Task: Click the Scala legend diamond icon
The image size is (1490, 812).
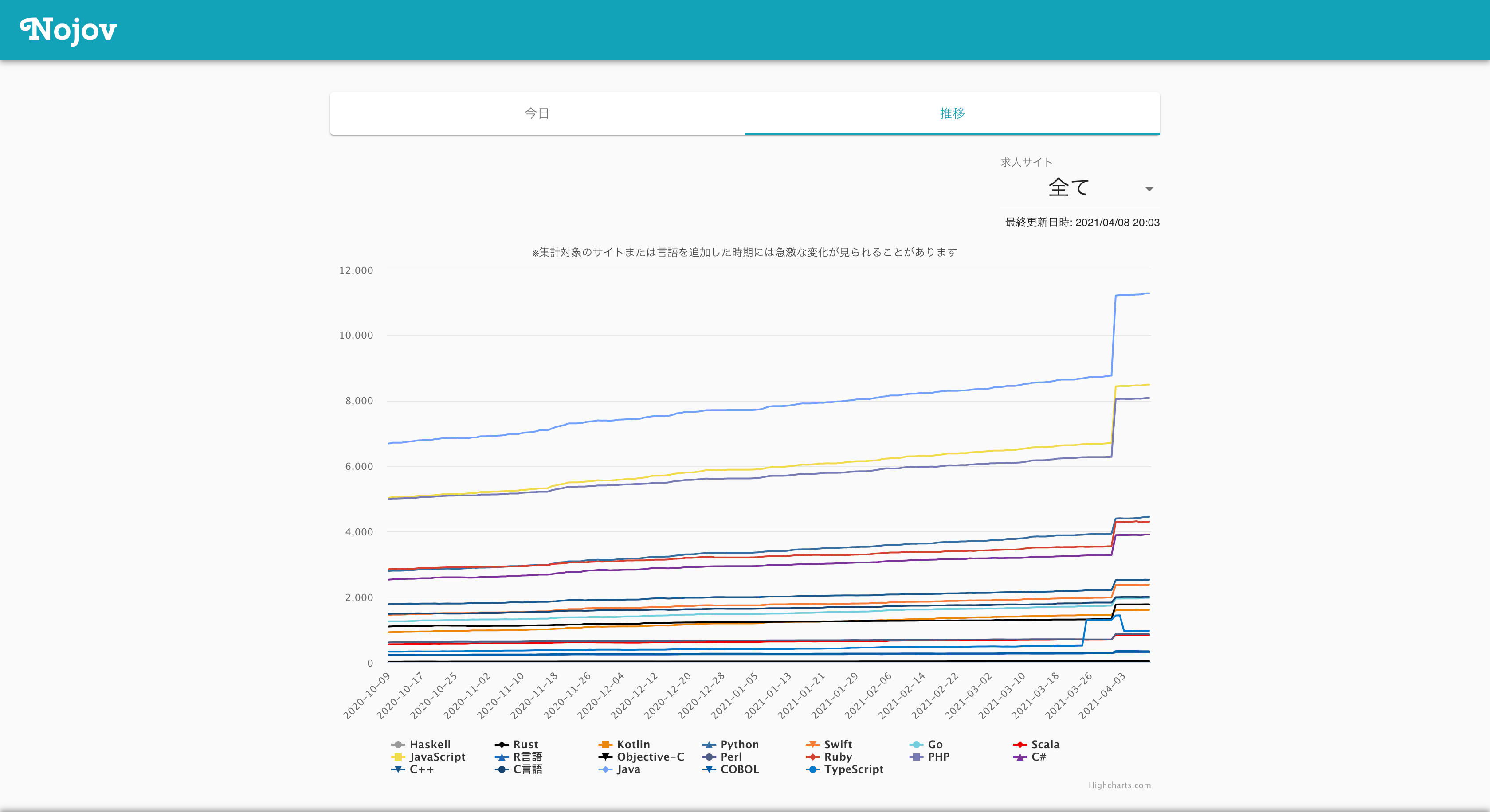Action: point(1020,744)
